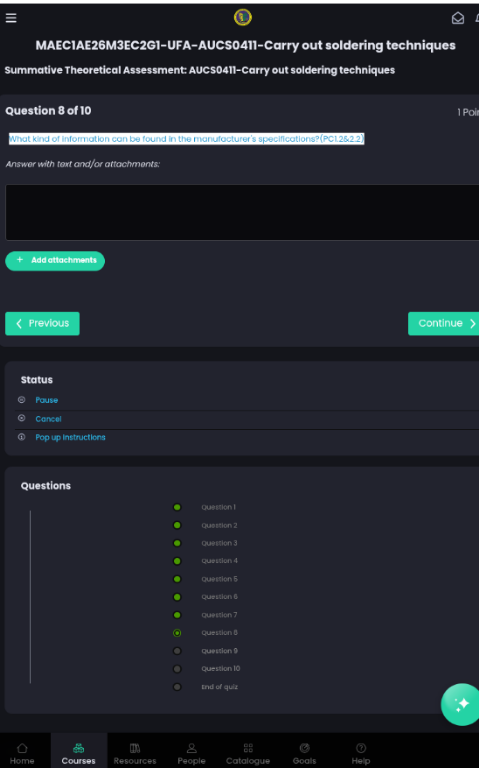This screenshot has width=479, height=768.
Task: Select the Question 6 indicator dot
Action: coord(177,597)
